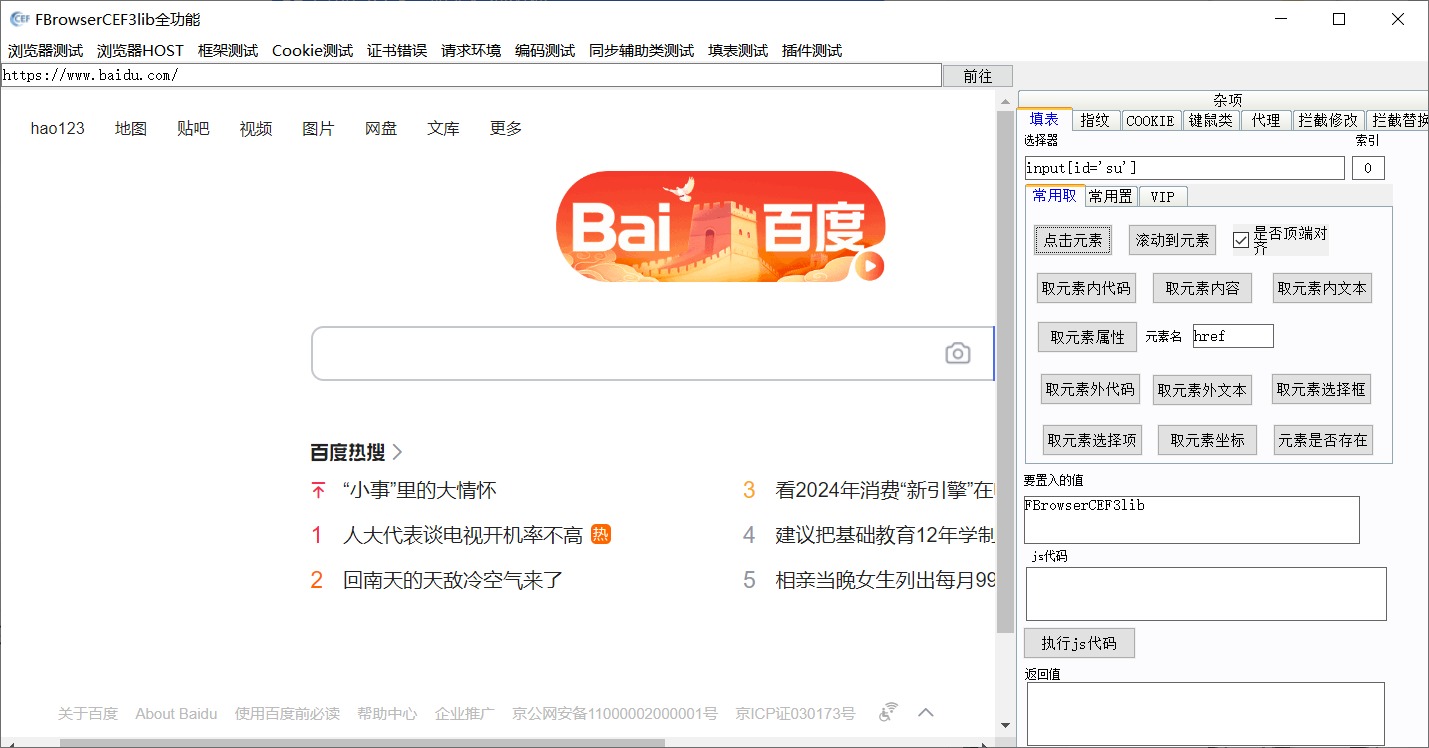This screenshot has height=748, width=1429.
Task: Toggle the 是否顶端对齐 checkbox
Action: coord(1241,240)
